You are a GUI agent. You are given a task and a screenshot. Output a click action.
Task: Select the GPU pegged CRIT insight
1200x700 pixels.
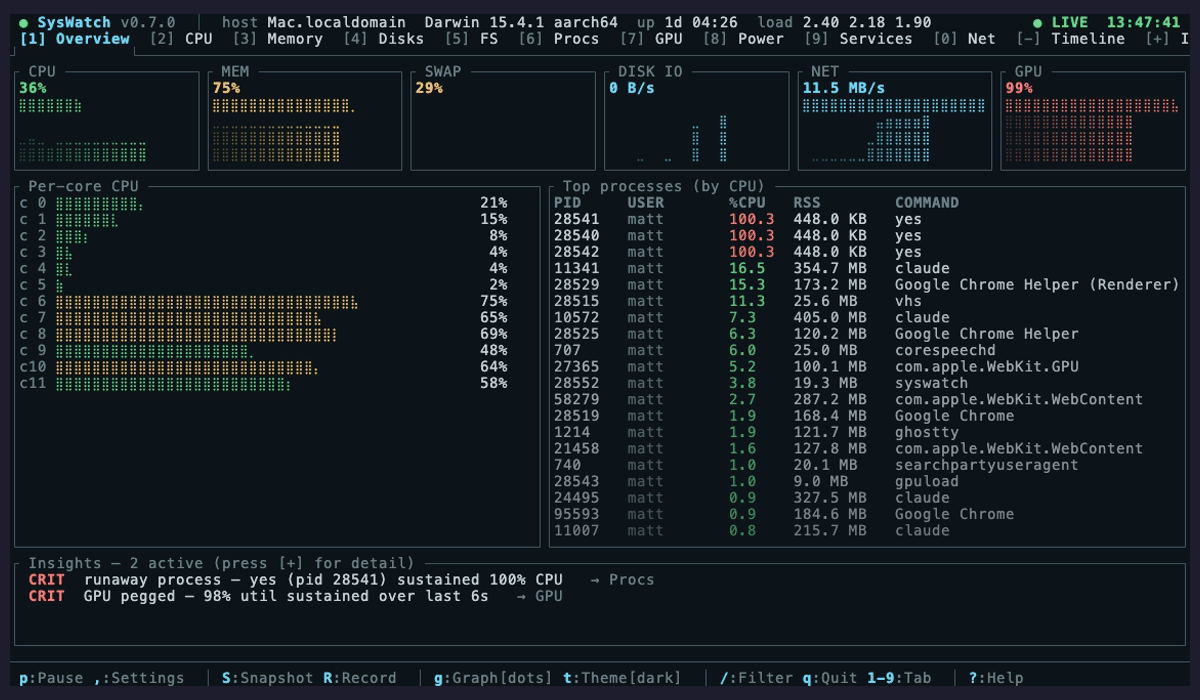295,596
